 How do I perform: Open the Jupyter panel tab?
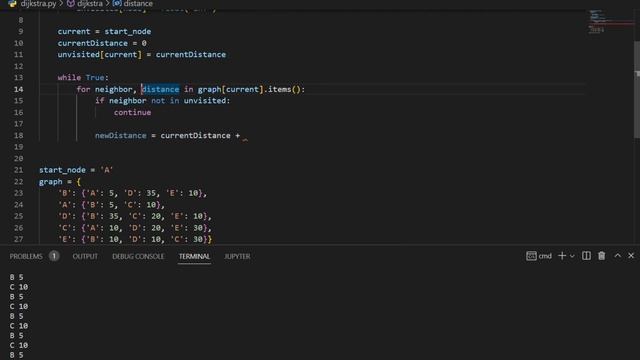[x=237, y=256]
